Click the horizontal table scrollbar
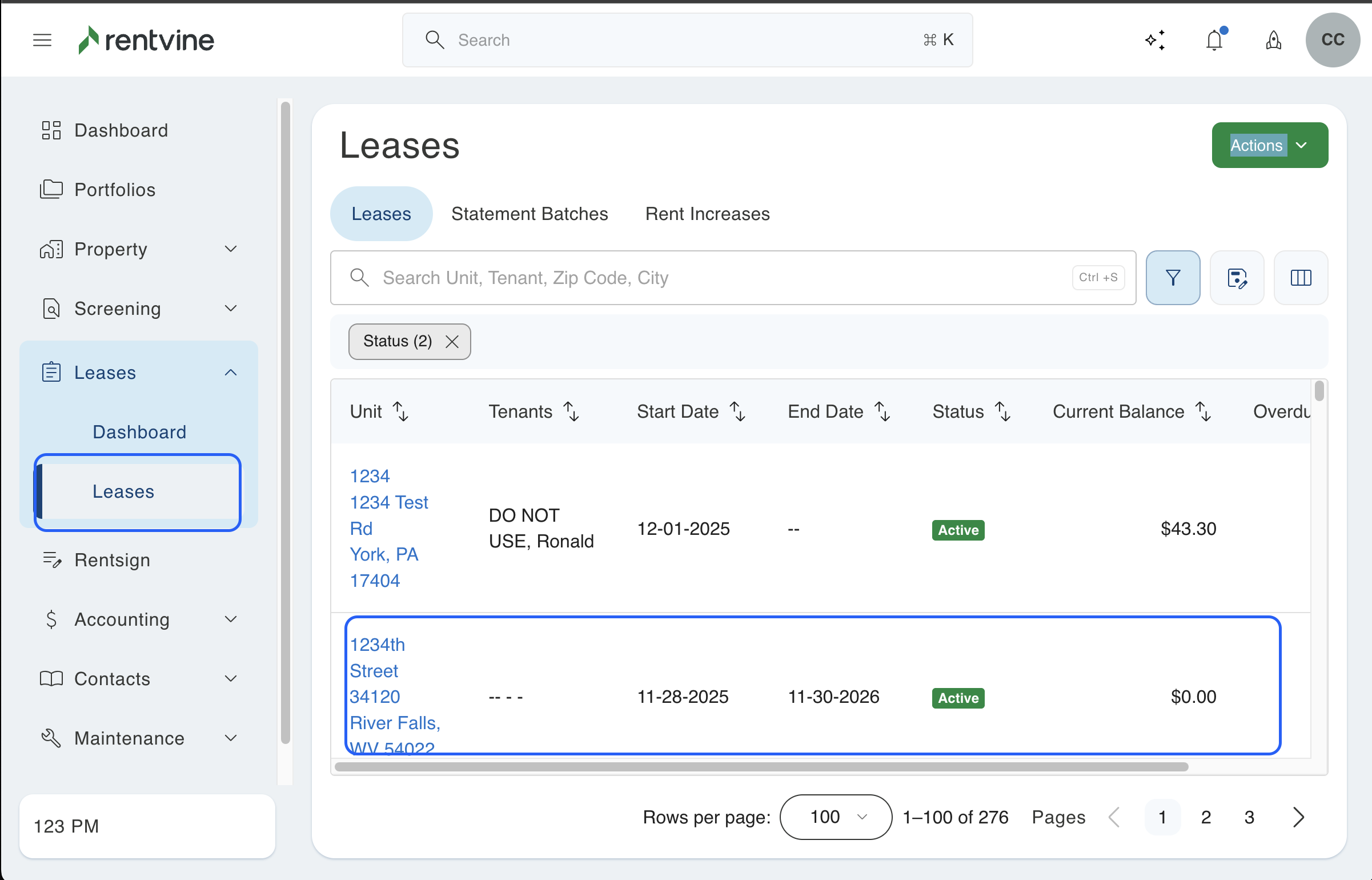This screenshot has width=1372, height=880. (761, 767)
